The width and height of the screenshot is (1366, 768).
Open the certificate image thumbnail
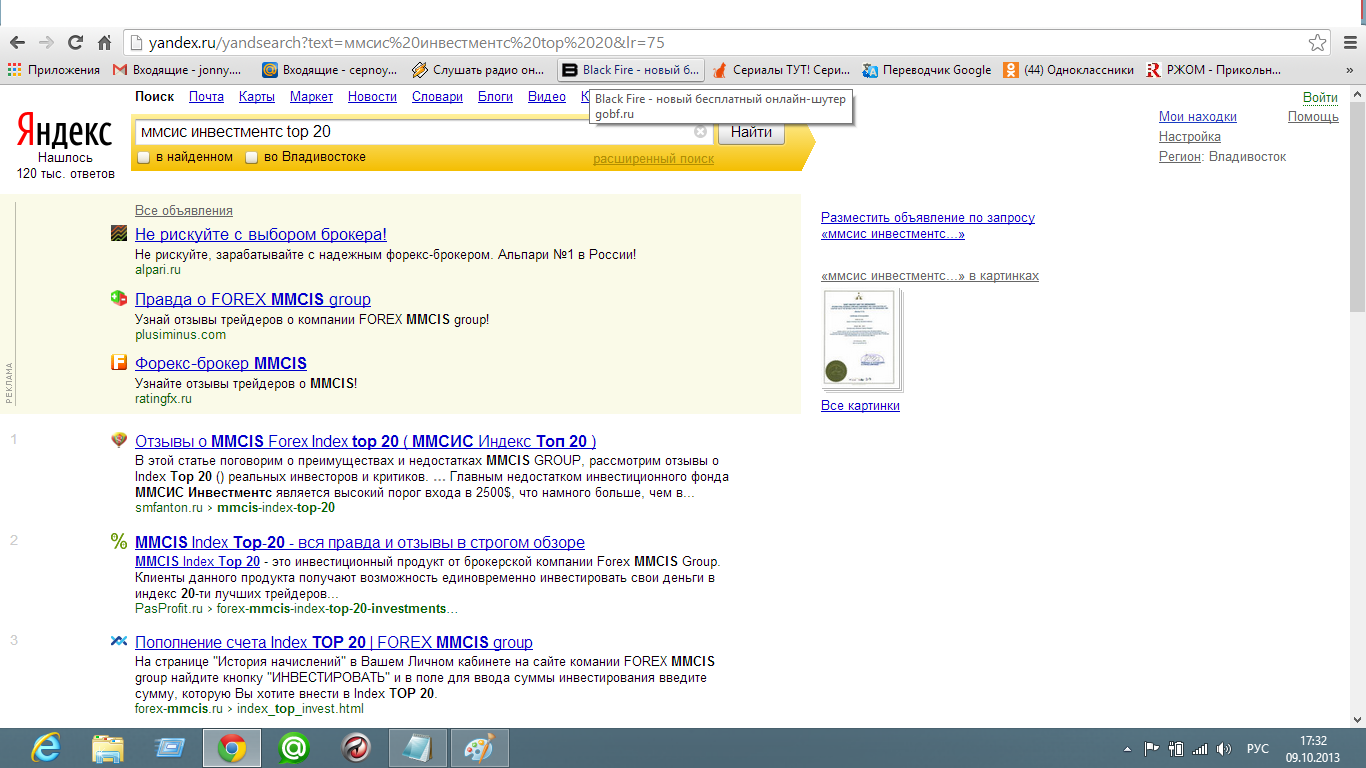point(860,340)
